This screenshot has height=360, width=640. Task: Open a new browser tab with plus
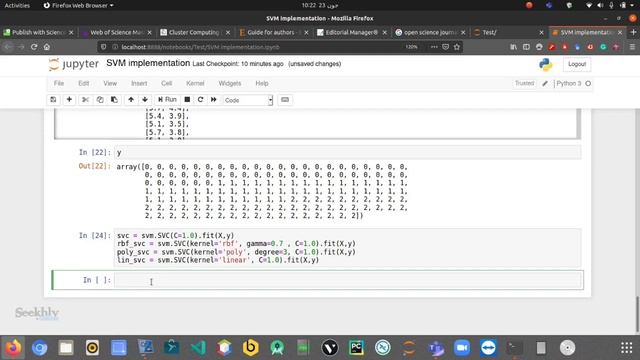(633, 32)
